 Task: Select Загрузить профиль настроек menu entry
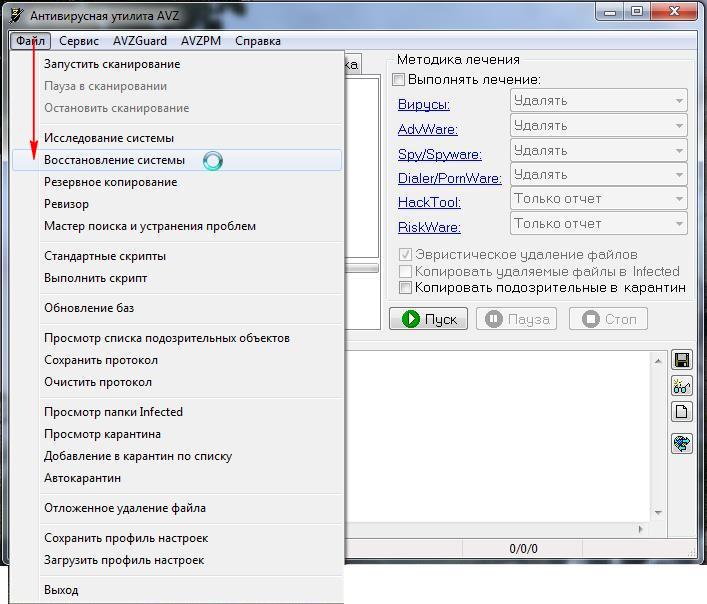pyautogui.click(x=177, y=560)
